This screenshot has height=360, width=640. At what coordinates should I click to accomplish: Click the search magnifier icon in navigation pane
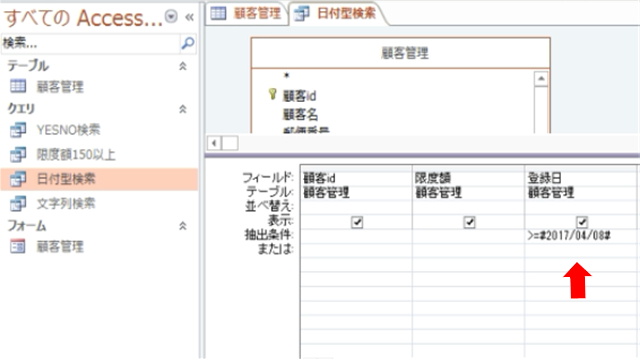click(187, 43)
